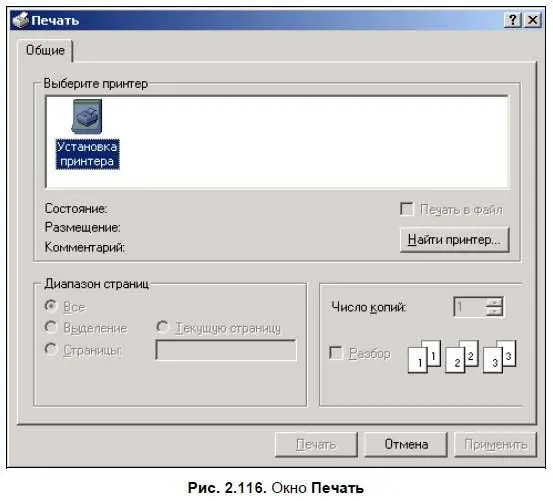Switch to the Общие tab
The width and height of the screenshot is (553, 501).
(45, 50)
